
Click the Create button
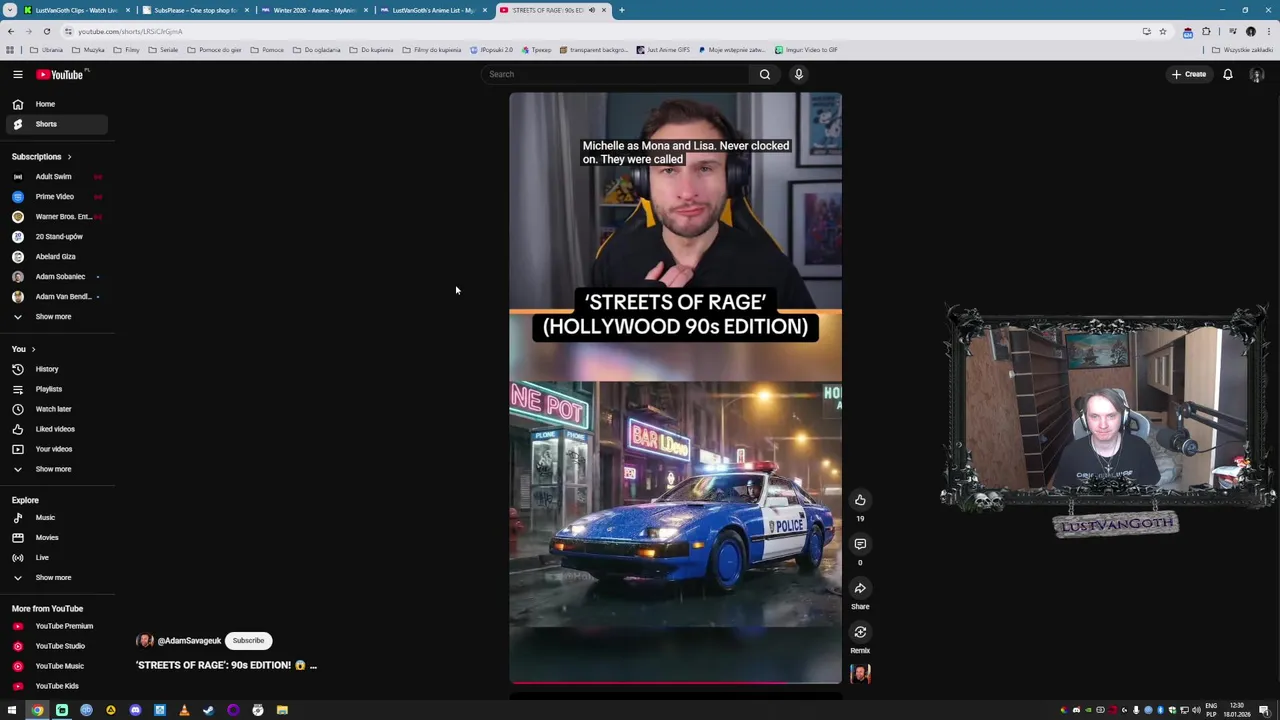pyautogui.click(x=1189, y=74)
